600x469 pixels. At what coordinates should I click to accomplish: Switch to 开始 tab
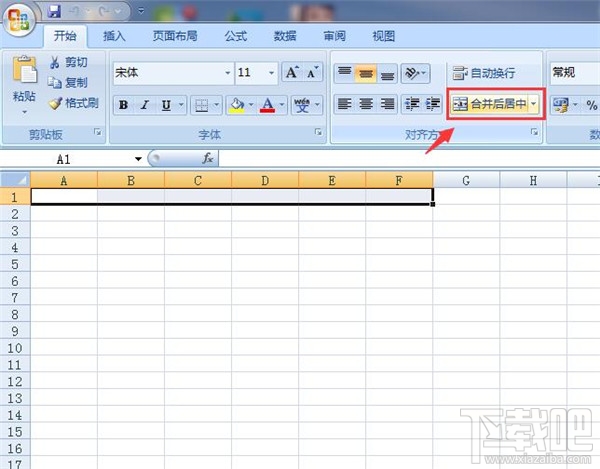pos(65,36)
